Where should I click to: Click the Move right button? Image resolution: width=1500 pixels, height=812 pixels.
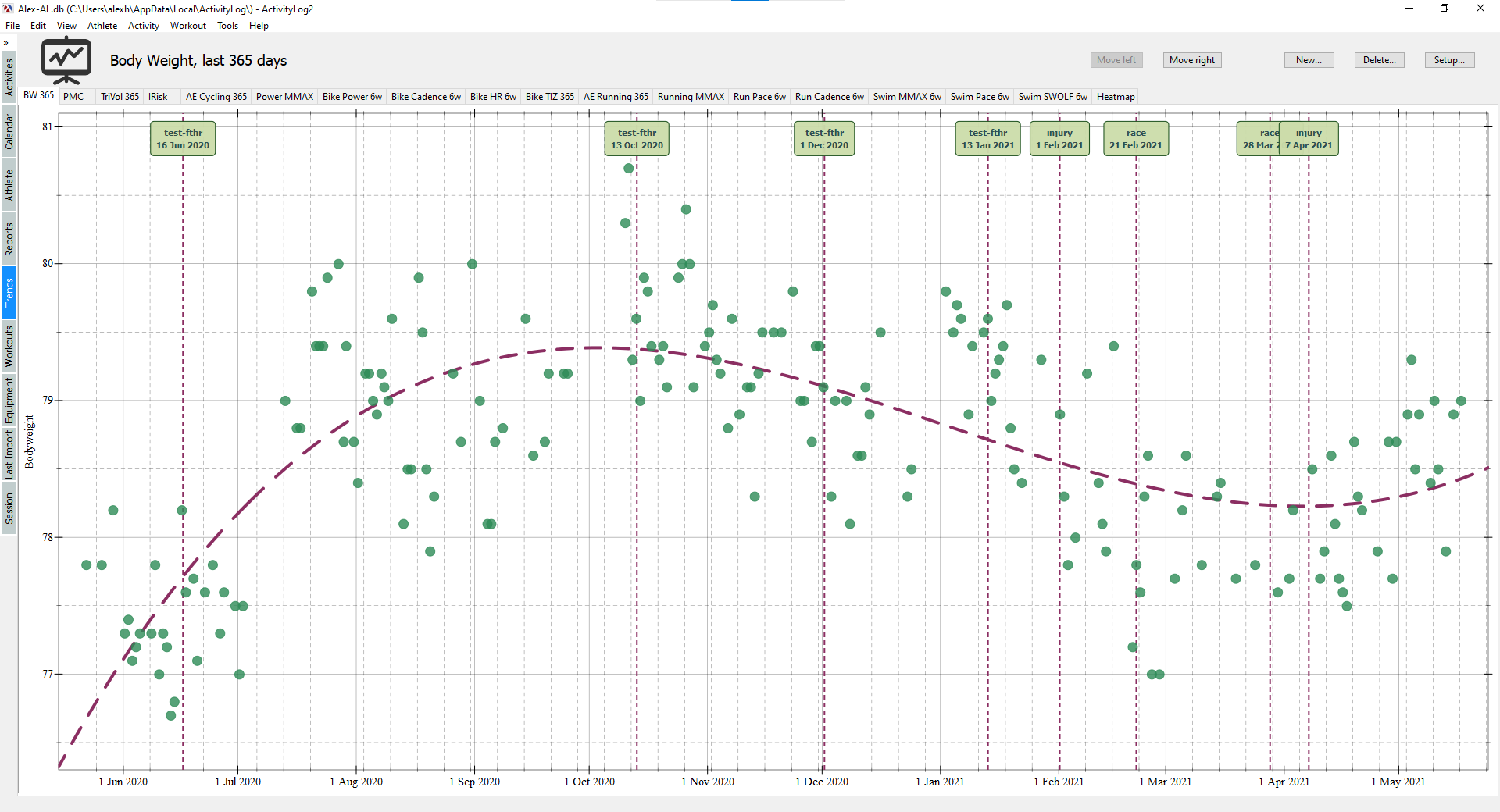(1192, 60)
